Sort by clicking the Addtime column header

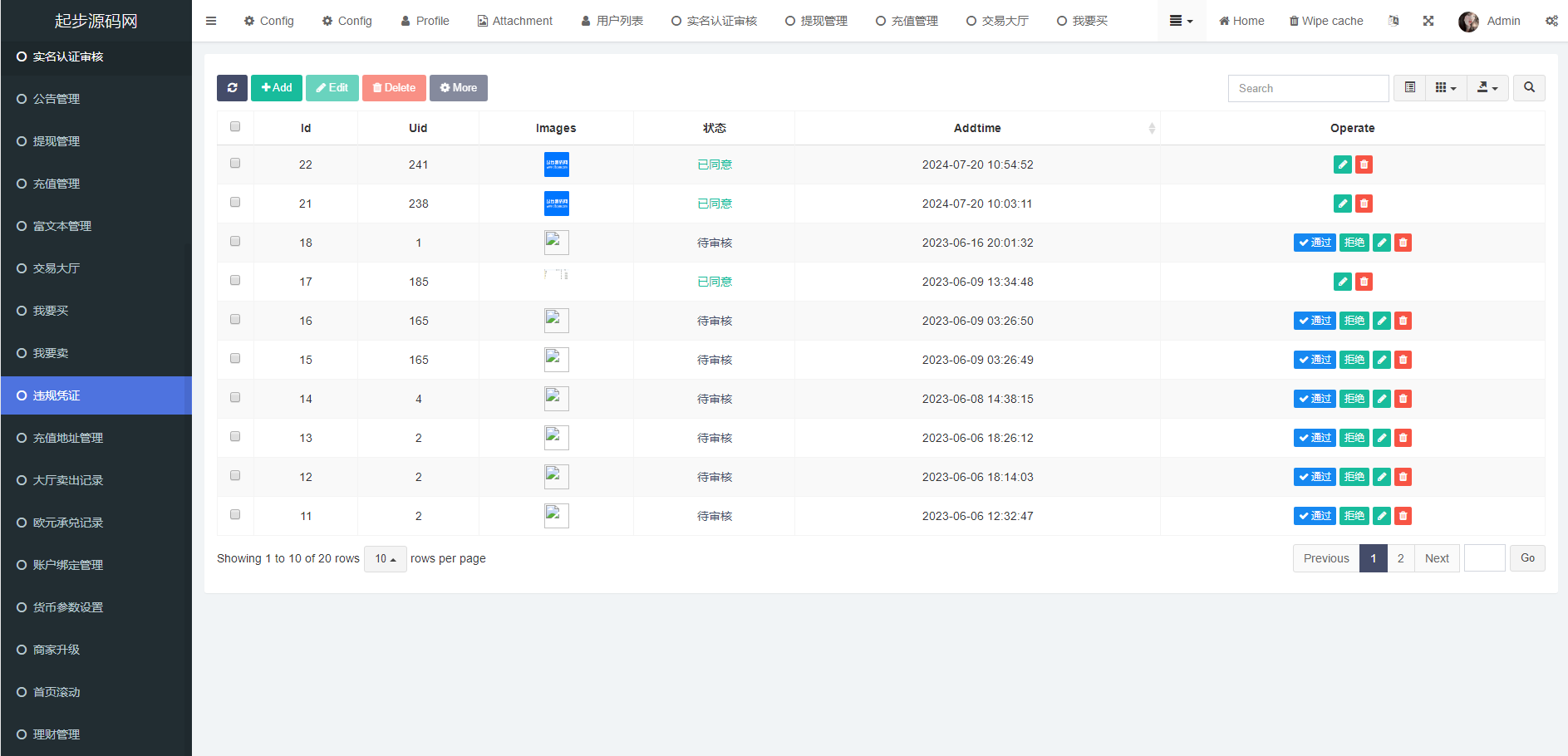coord(977,128)
